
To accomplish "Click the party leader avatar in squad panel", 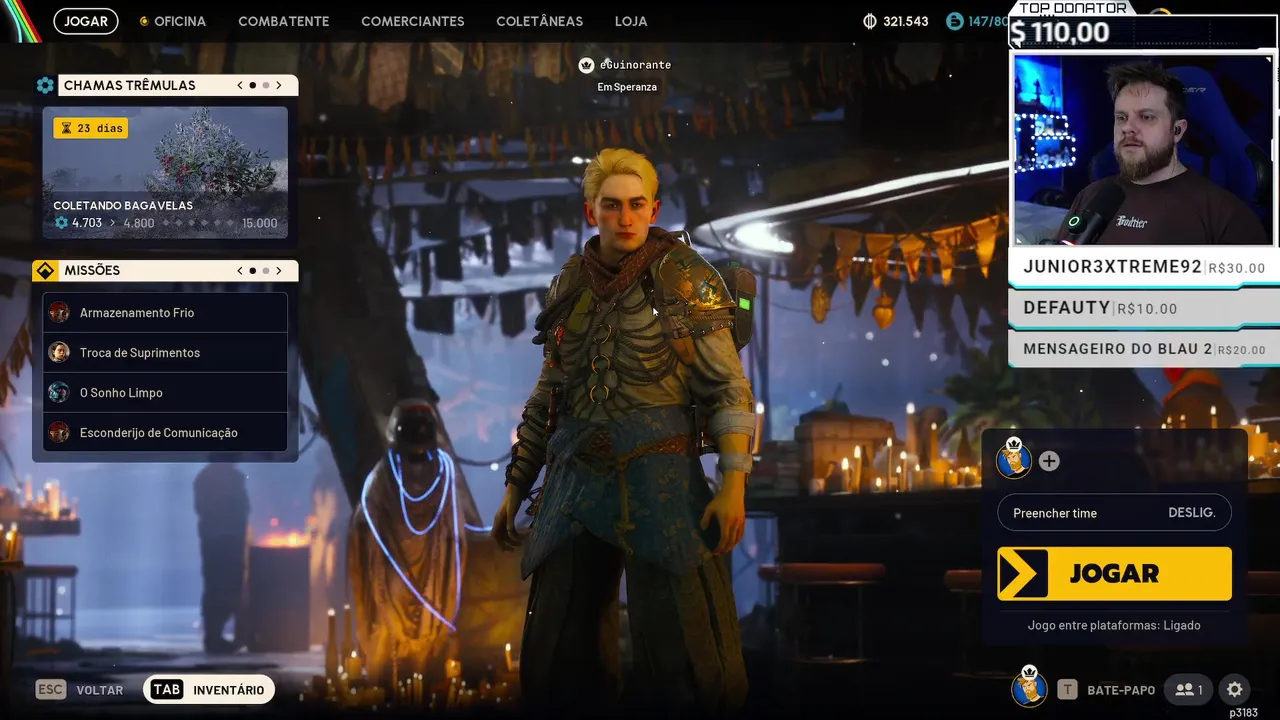I will click(x=1014, y=459).
